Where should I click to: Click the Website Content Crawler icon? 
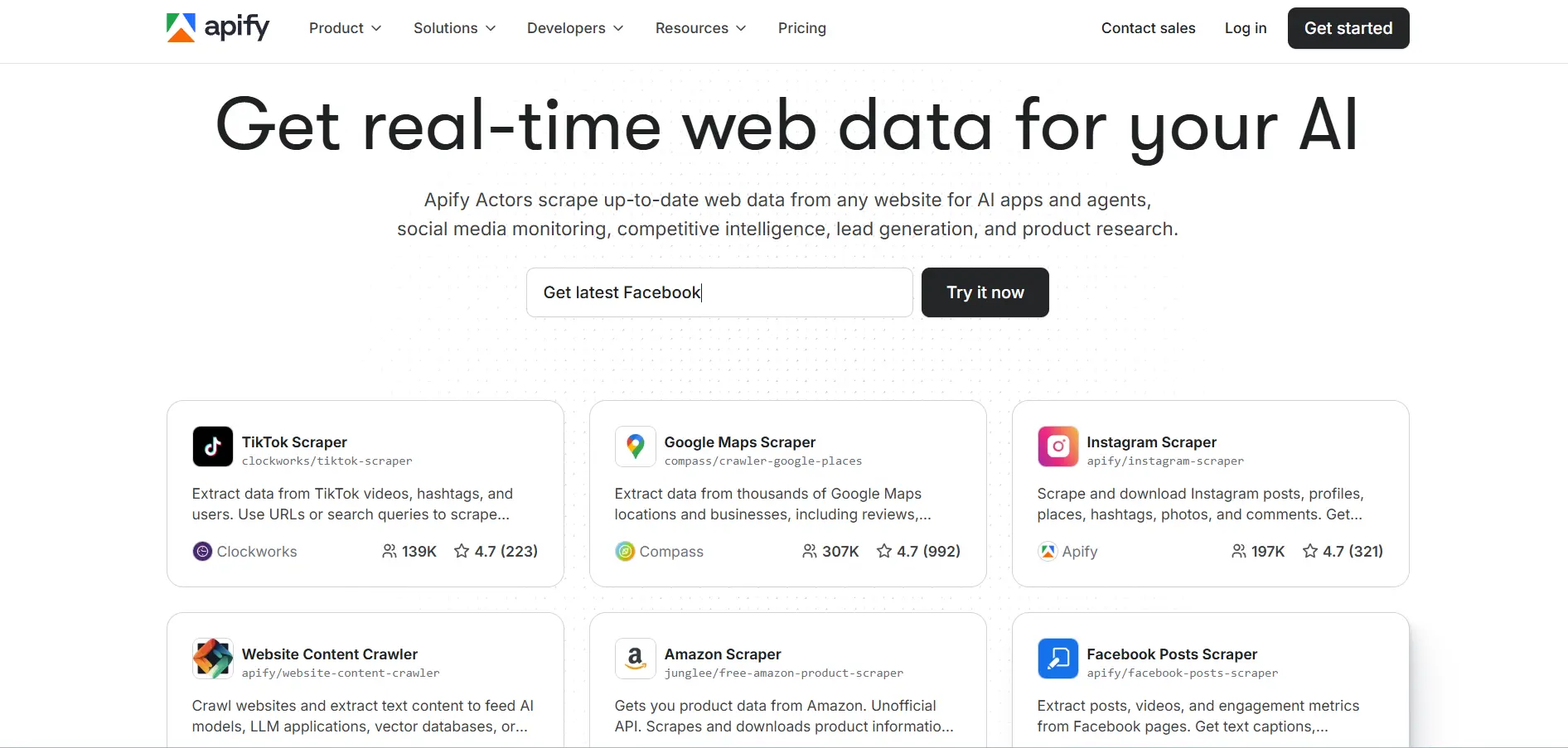pos(213,659)
